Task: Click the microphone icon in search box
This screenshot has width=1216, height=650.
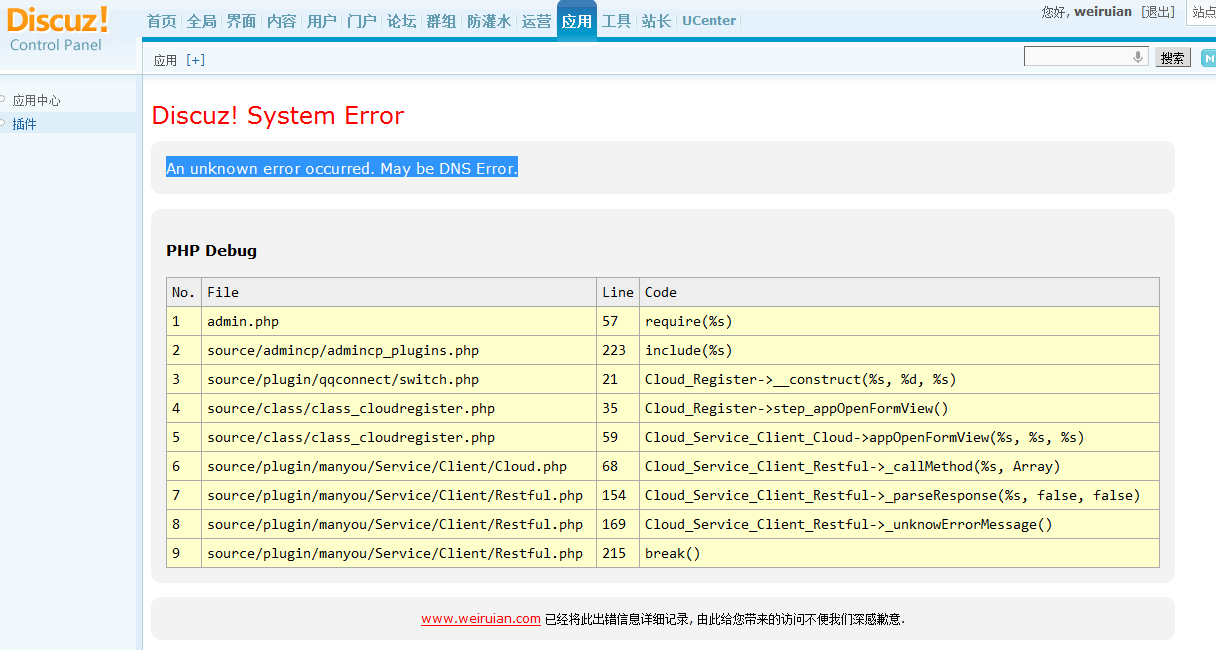Action: coord(1138,57)
